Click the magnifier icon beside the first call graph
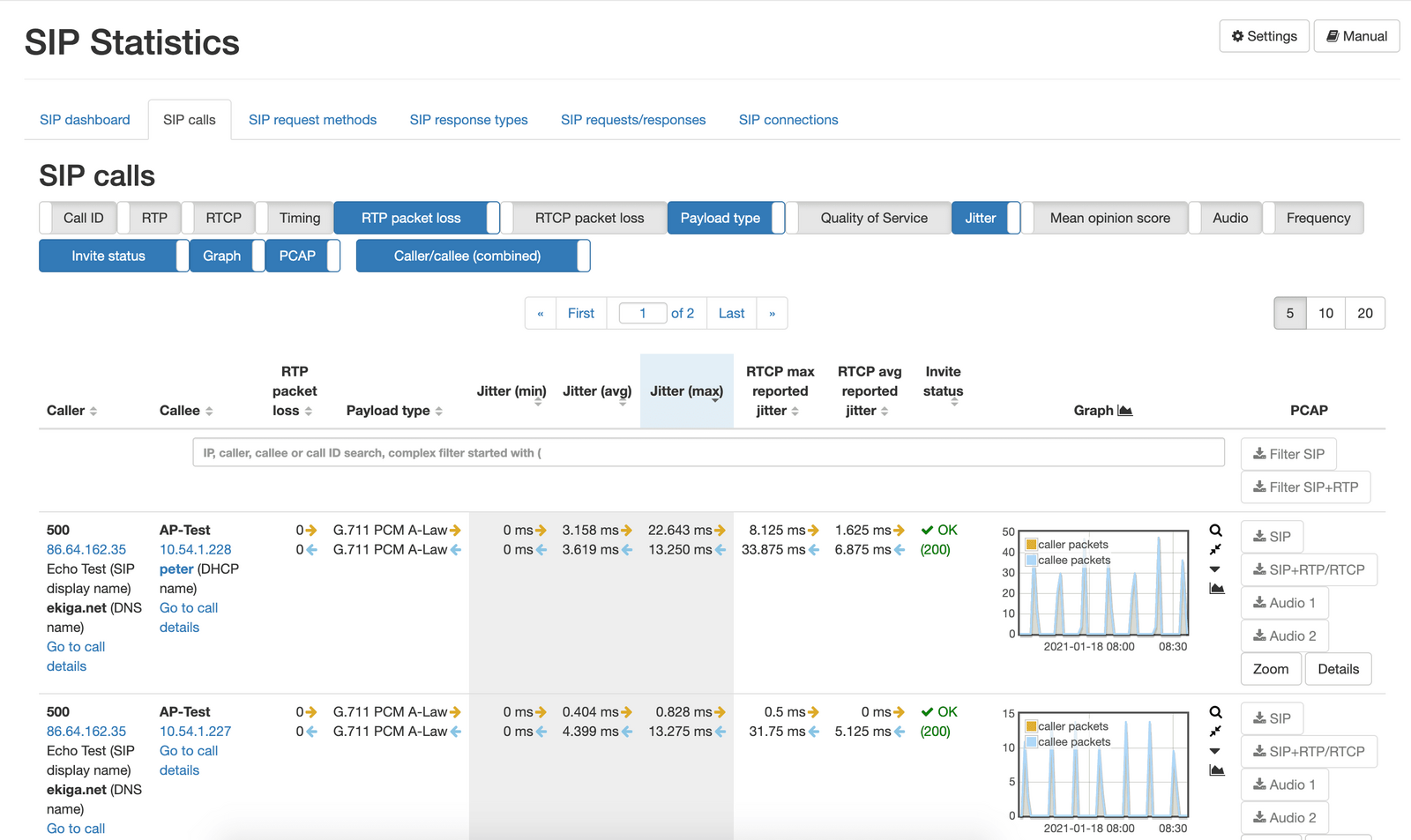Viewport: 1411px width, 840px height. [x=1215, y=531]
